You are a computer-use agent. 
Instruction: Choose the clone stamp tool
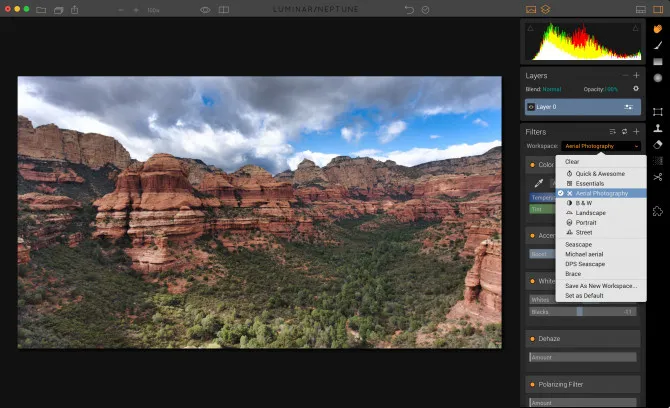(658, 128)
